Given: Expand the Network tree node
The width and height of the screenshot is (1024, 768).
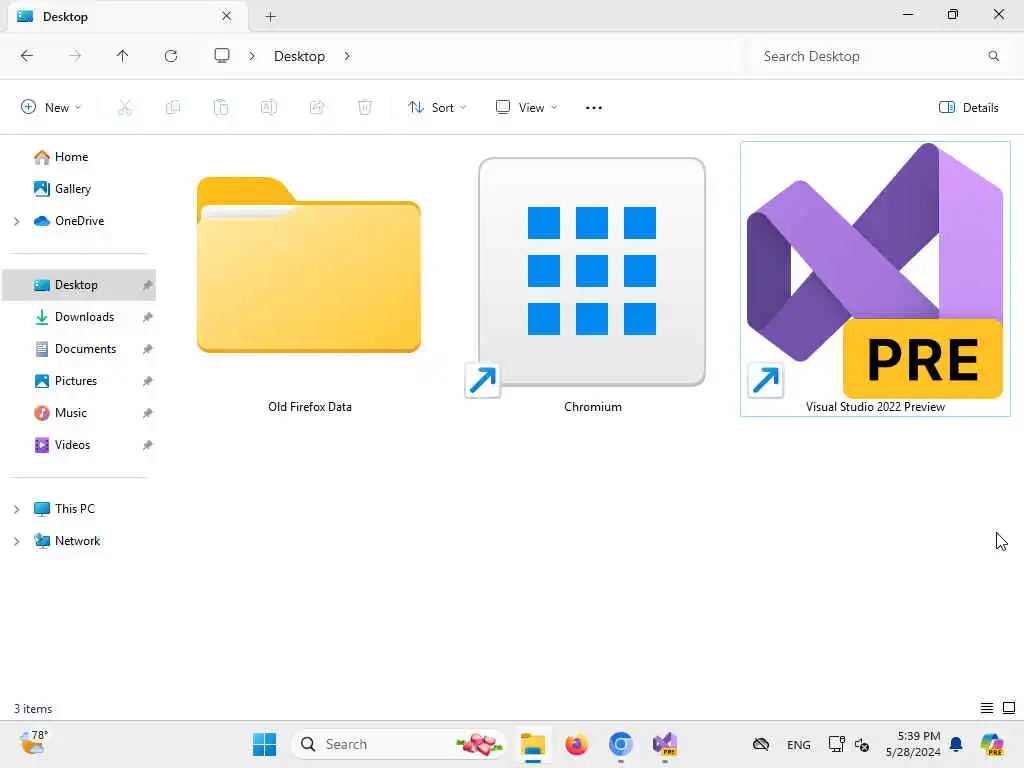Looking at the screenshot, I should click(16, 541).
